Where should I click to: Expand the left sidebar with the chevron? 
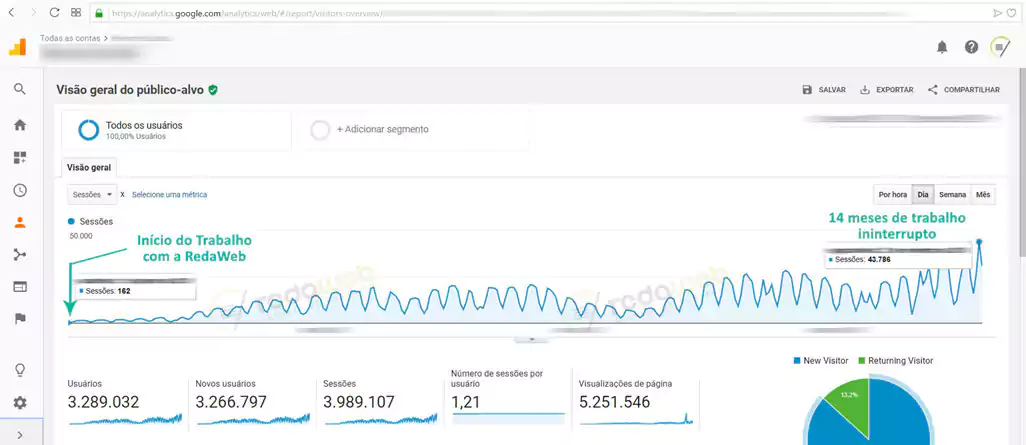click(19, 435)
